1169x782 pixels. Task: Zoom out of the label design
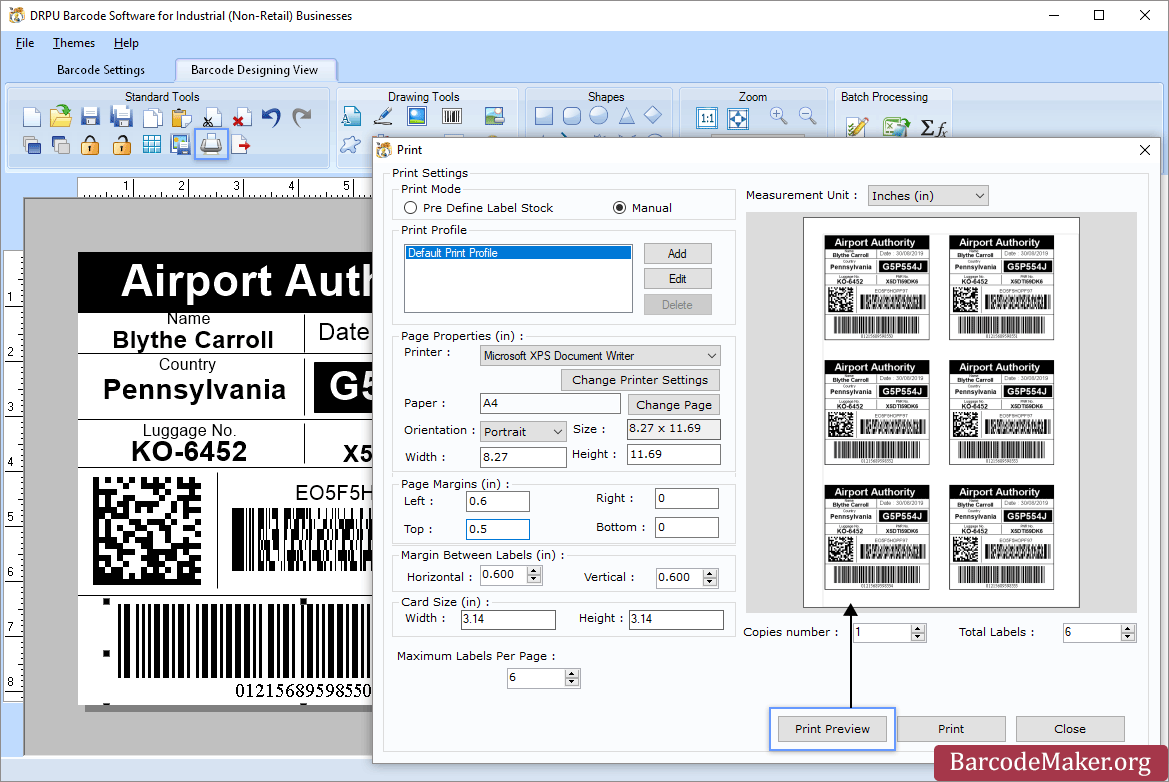[x=807, y=116]
